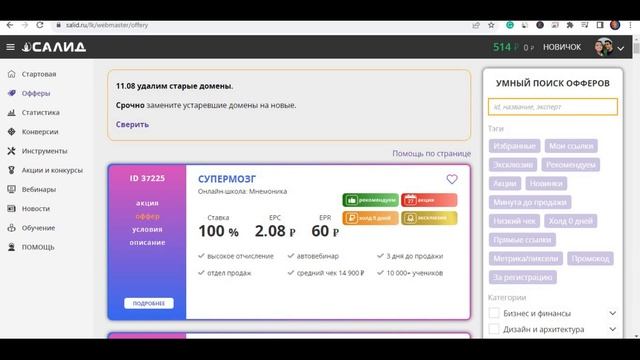Click the НОВИЧОК status label
Image resolution: width=640 pixels, height=360 pixels.
[562, 47]
